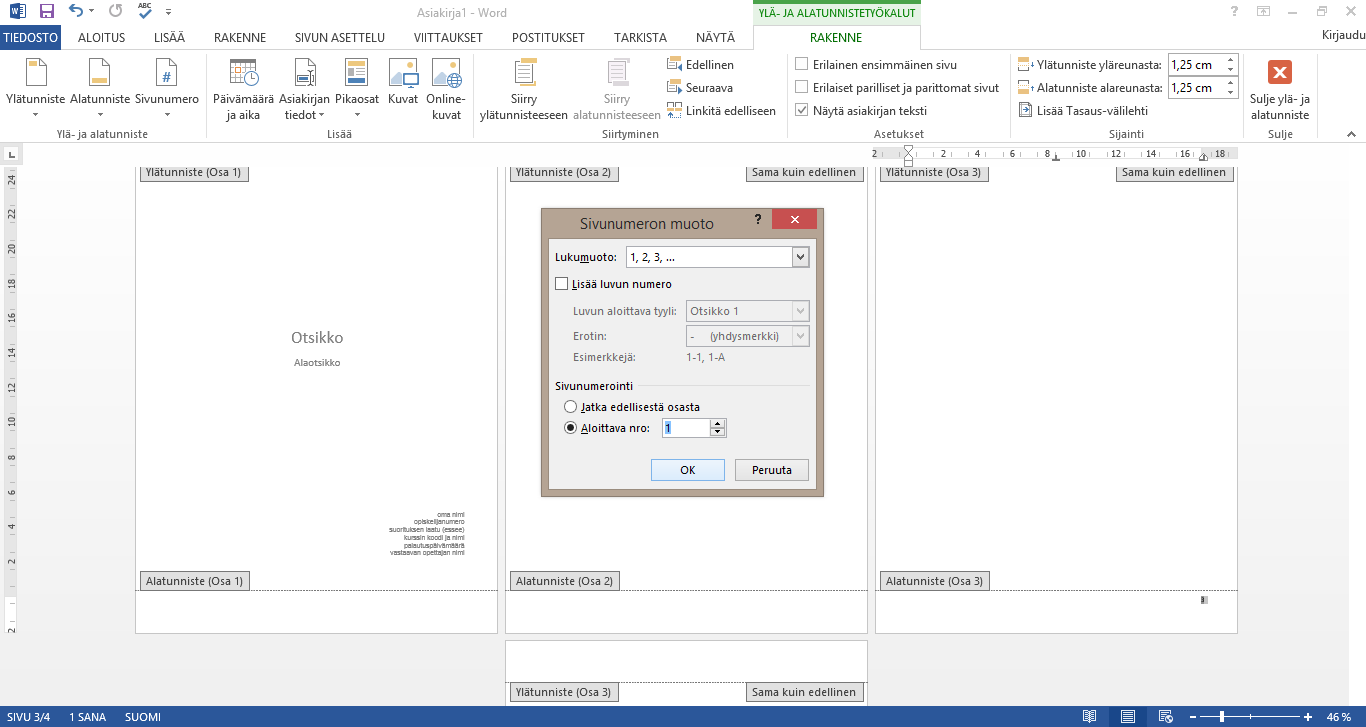This screenshot has width=1366, height=727.
Task: Open the Ylätunniste header gallery
Action: click(36, 88)
